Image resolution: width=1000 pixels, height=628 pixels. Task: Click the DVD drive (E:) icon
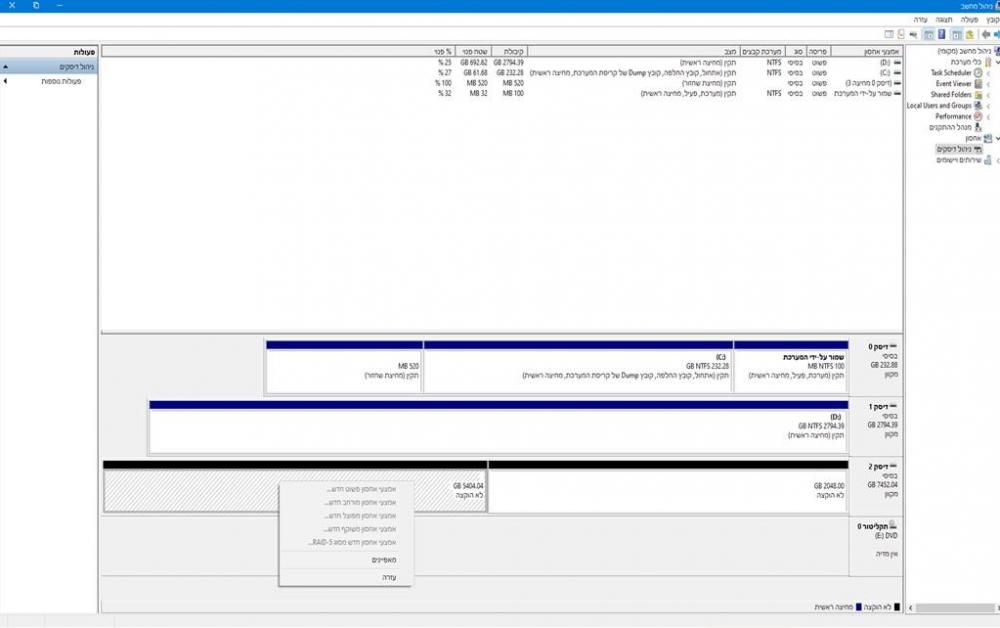893,525
